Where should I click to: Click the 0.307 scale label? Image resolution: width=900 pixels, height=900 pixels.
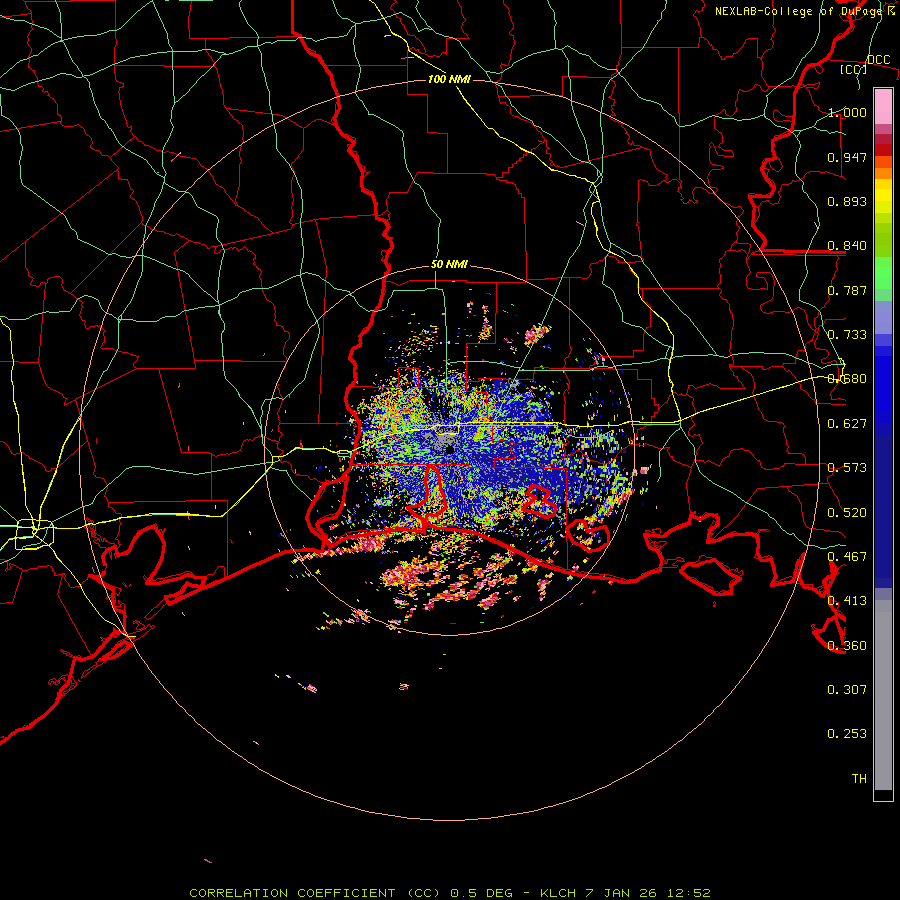pyautogui.click(x=847, y=690)
